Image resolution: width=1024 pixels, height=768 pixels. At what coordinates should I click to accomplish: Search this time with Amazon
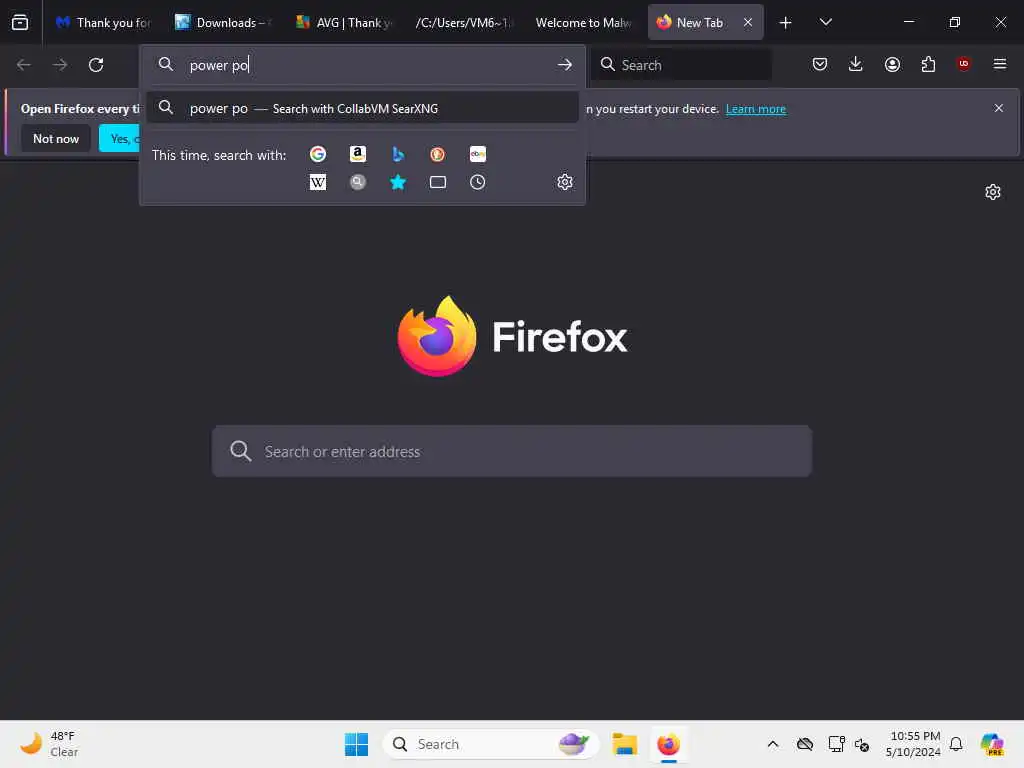(x=358, y=154)
